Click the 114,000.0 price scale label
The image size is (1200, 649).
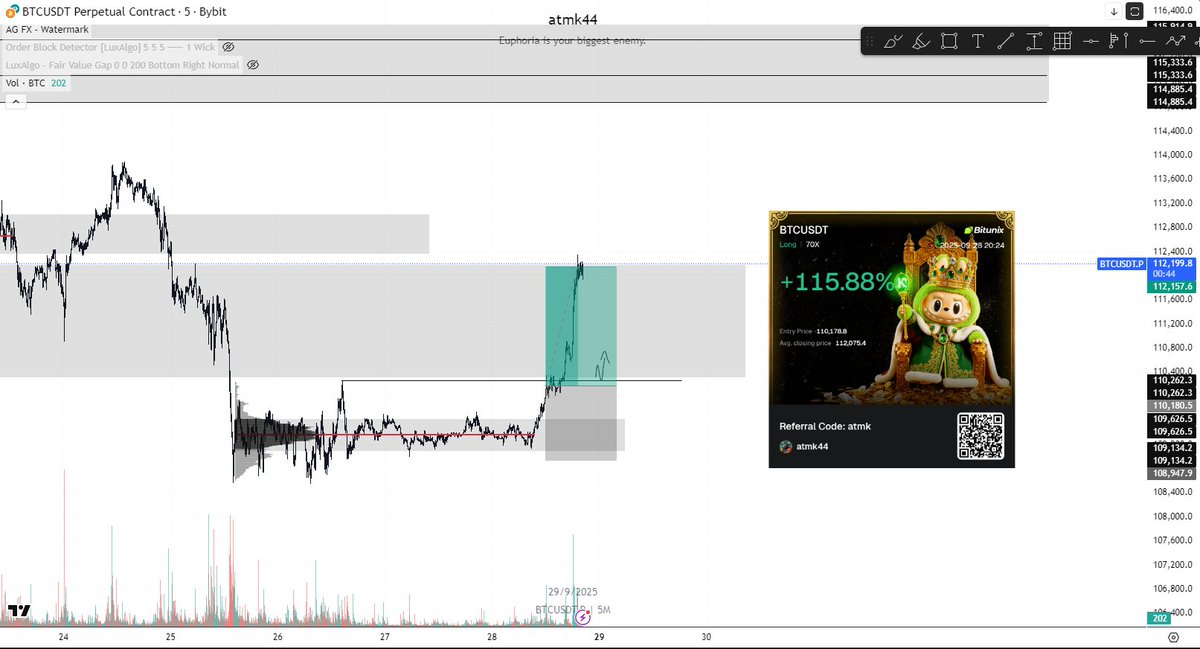coord(1174,155)
